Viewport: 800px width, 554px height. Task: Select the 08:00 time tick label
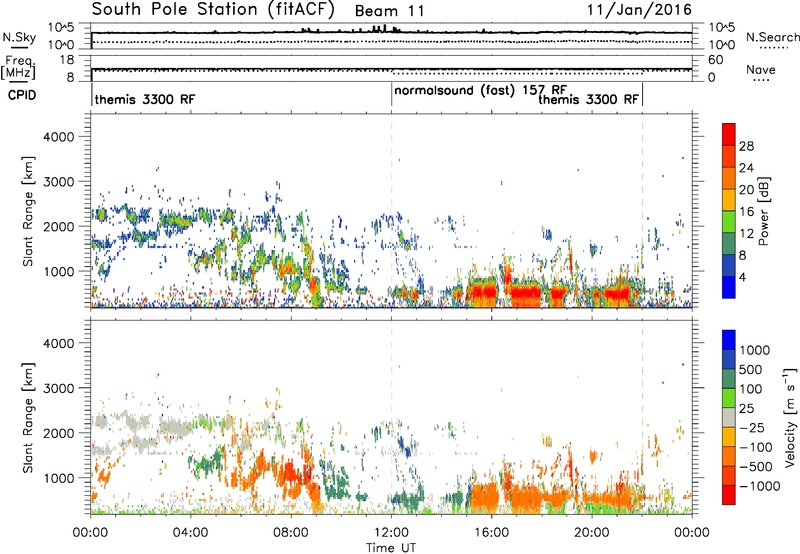[291, 533]
